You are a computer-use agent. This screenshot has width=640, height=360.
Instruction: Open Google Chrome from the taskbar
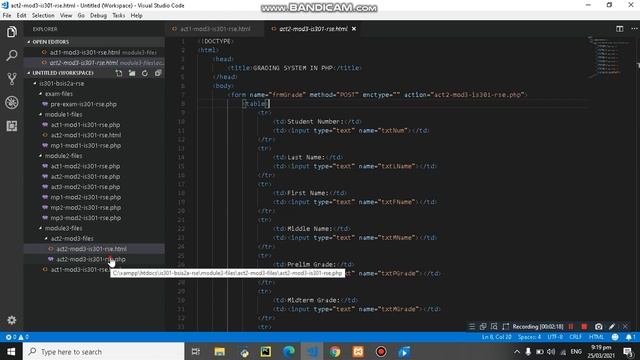click(x=335, y=351)
